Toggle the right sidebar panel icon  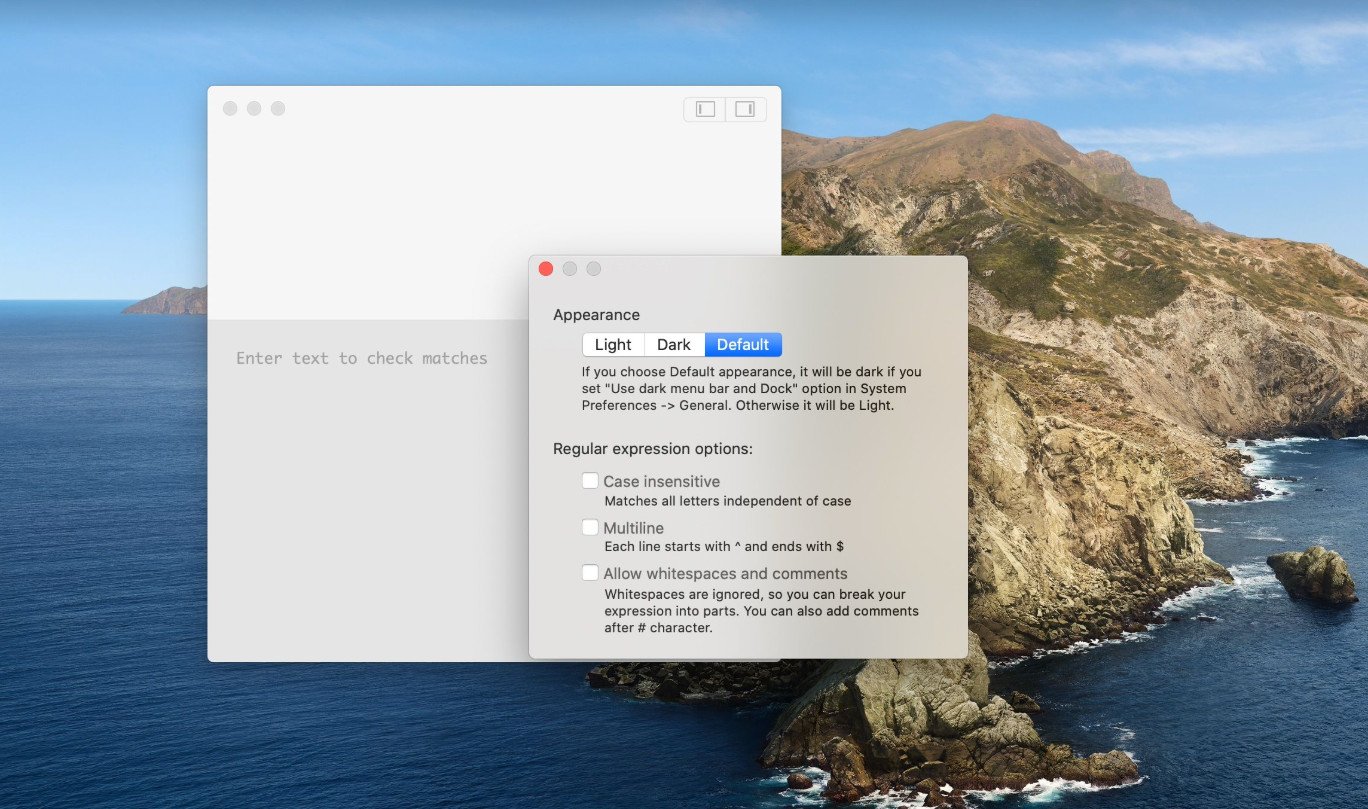click(x=745, y=109)
